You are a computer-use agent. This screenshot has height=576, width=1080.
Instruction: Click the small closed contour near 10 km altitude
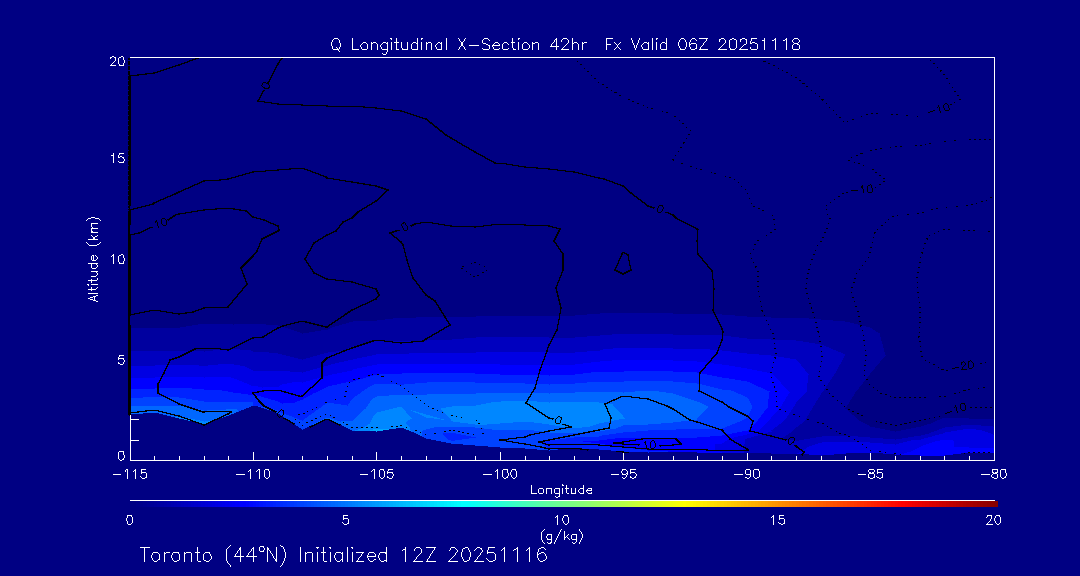623,263
